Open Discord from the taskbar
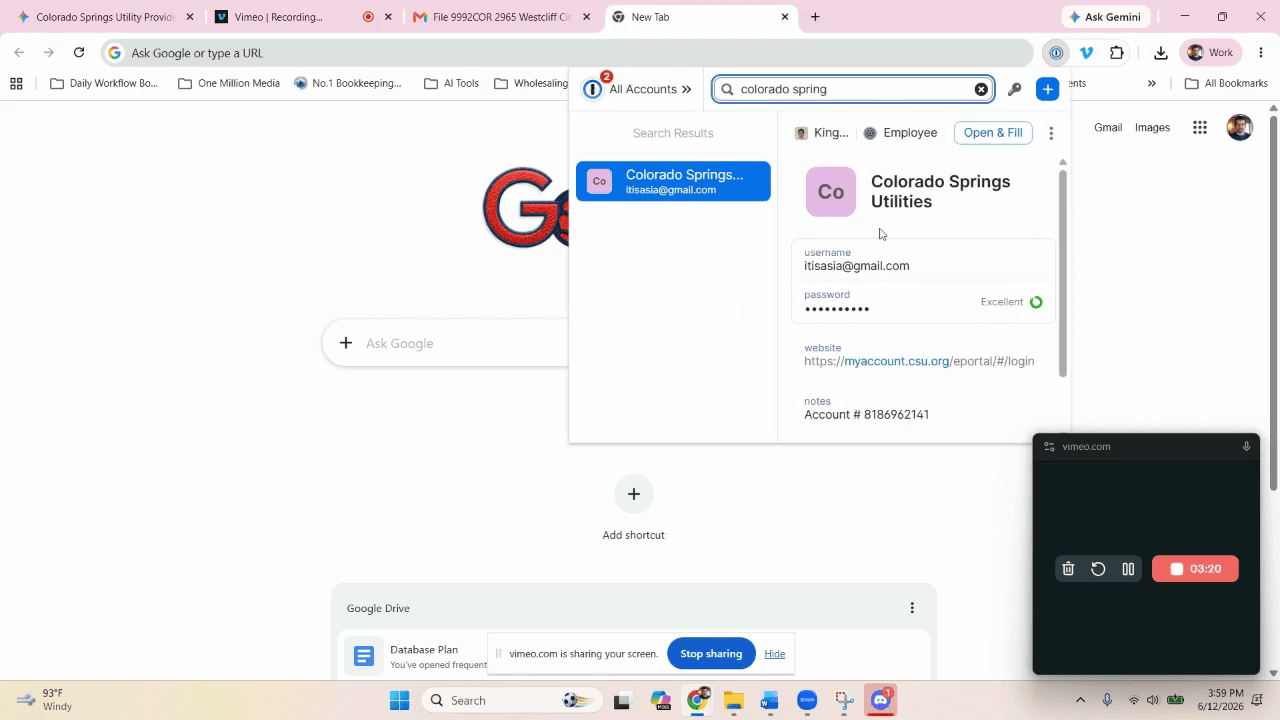Screen dimensions: 1280x720 pos(881,700)
